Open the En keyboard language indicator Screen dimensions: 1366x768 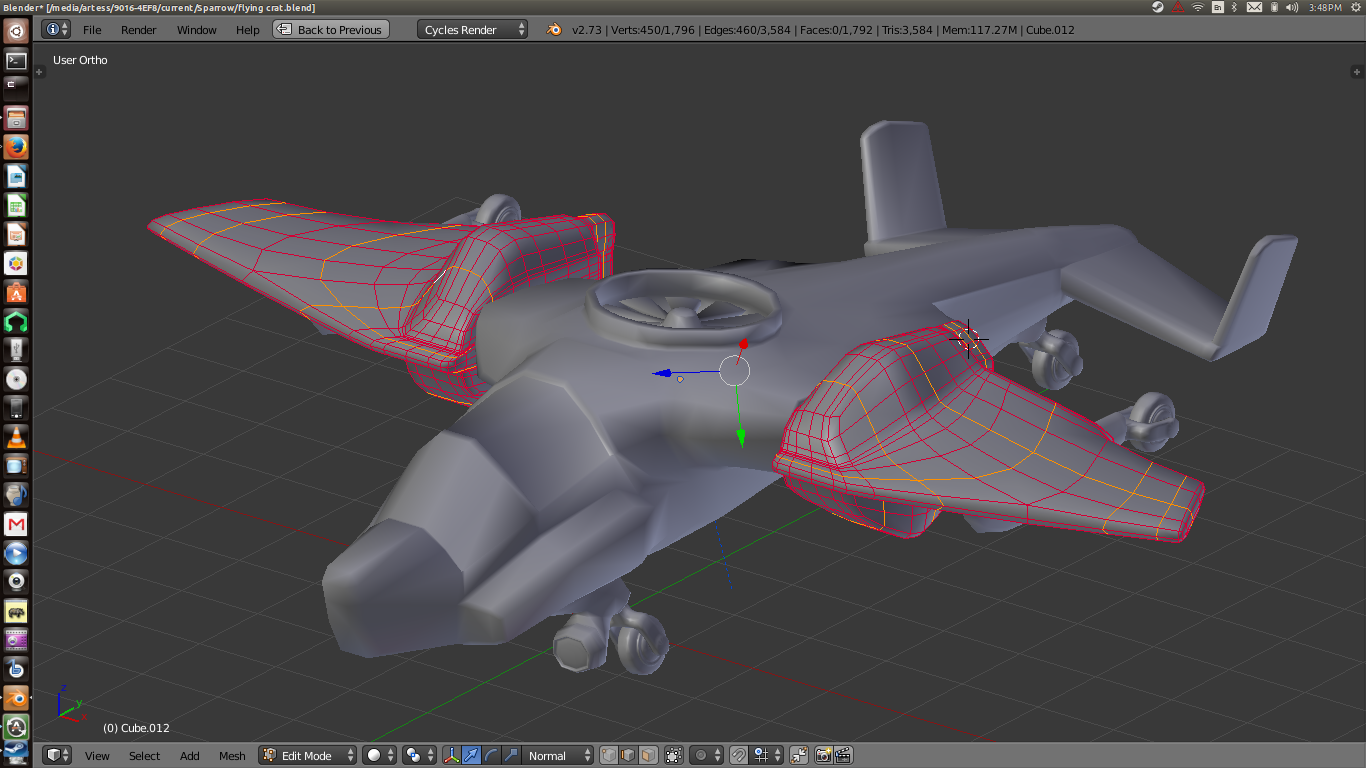pyautogui.click(x=1218, y=7)
